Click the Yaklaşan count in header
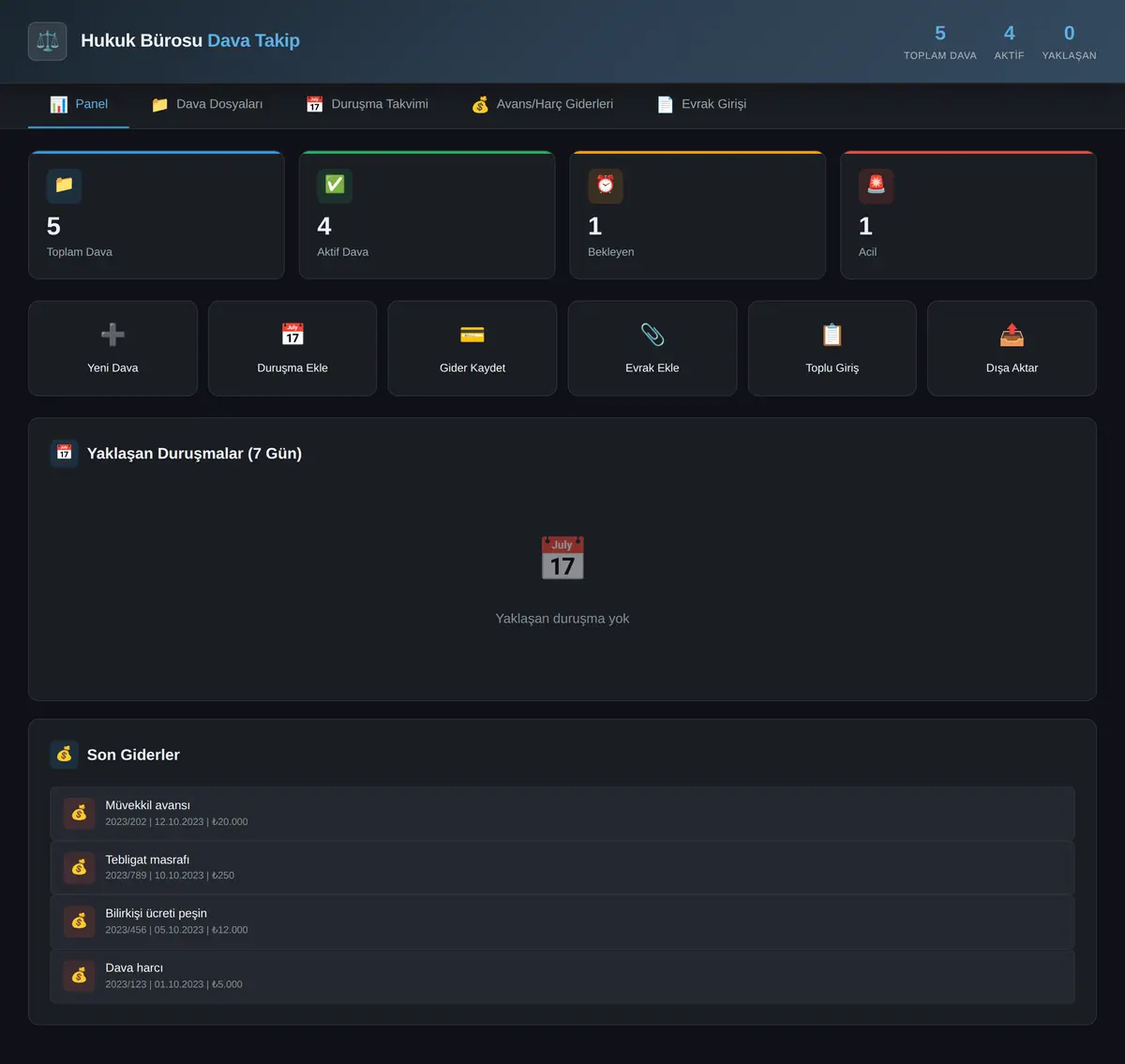 tap(1070, 34)
